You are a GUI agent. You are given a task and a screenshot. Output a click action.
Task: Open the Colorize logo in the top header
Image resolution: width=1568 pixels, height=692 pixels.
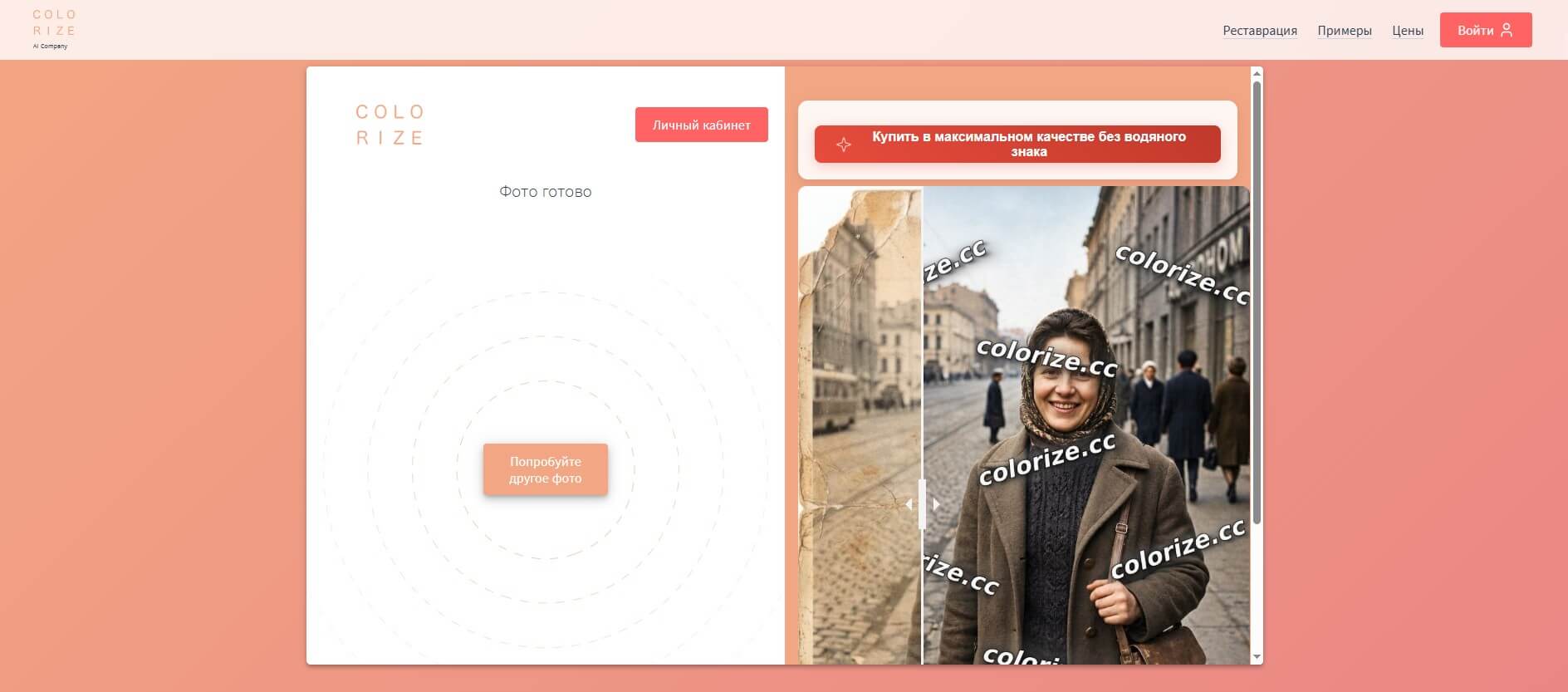pyautogui.click(x=54, y=29)
